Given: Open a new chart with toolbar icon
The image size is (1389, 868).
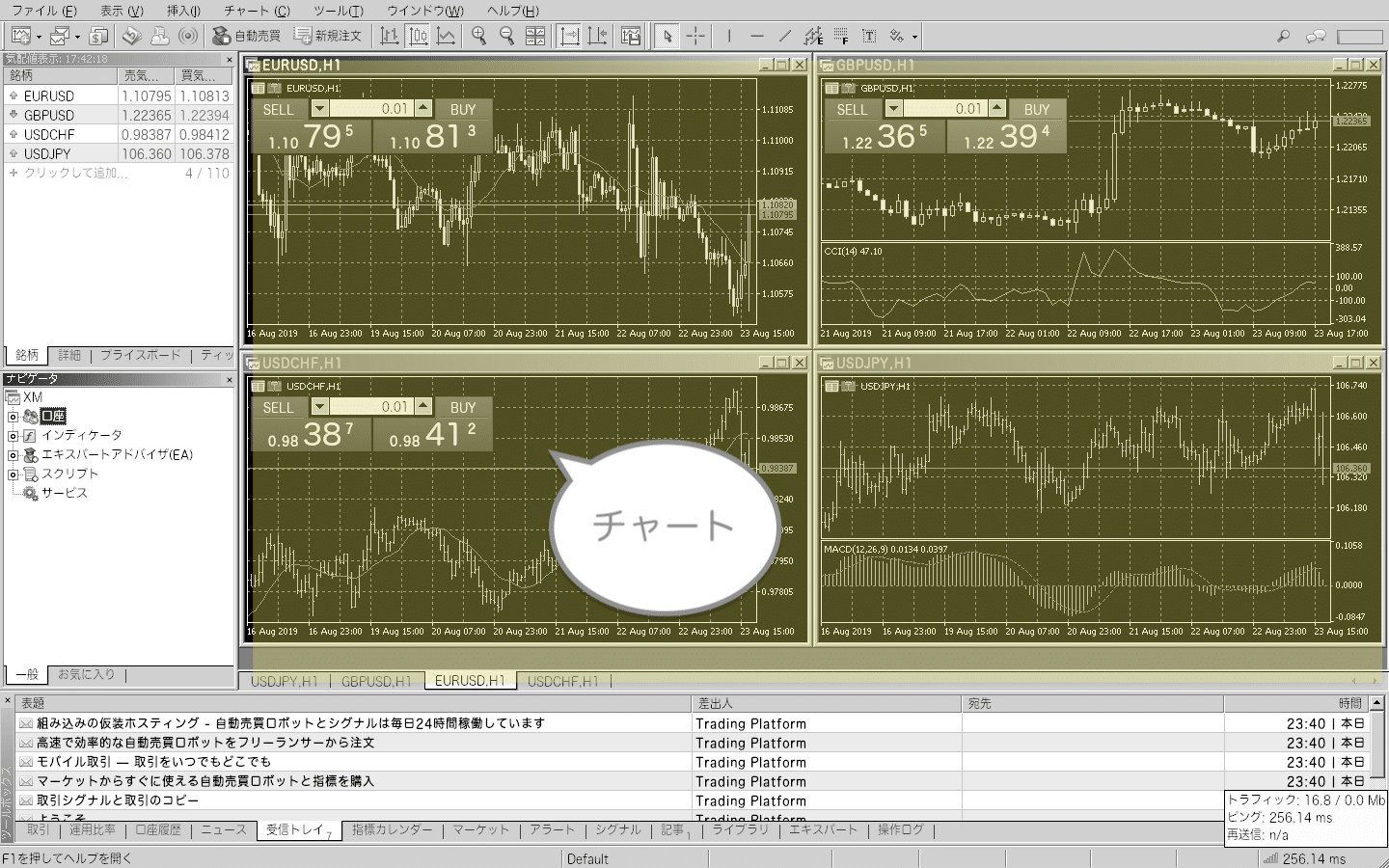Looking at the screenshot, I should [20, 37].
